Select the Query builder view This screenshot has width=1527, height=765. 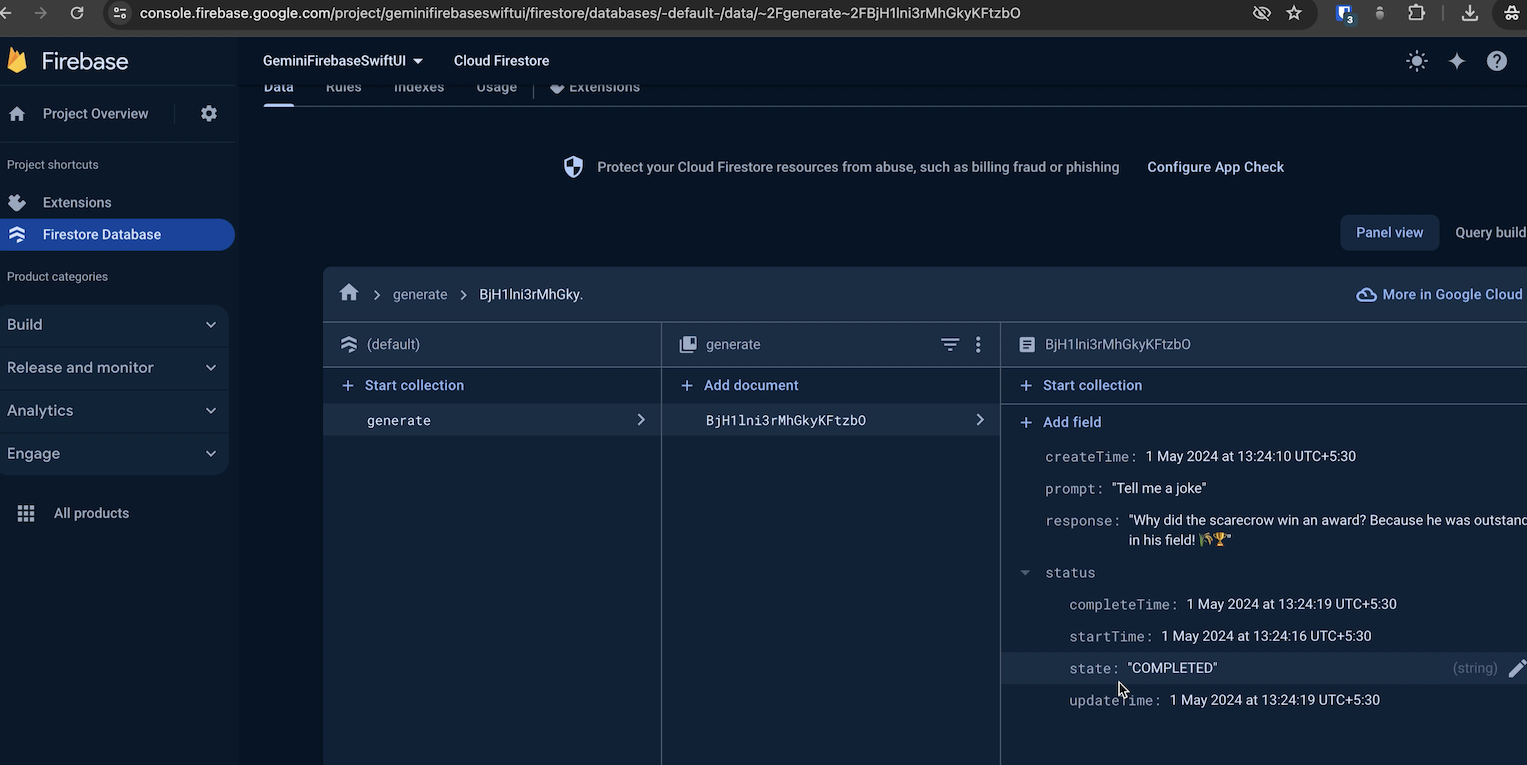tap(1489, 233)
